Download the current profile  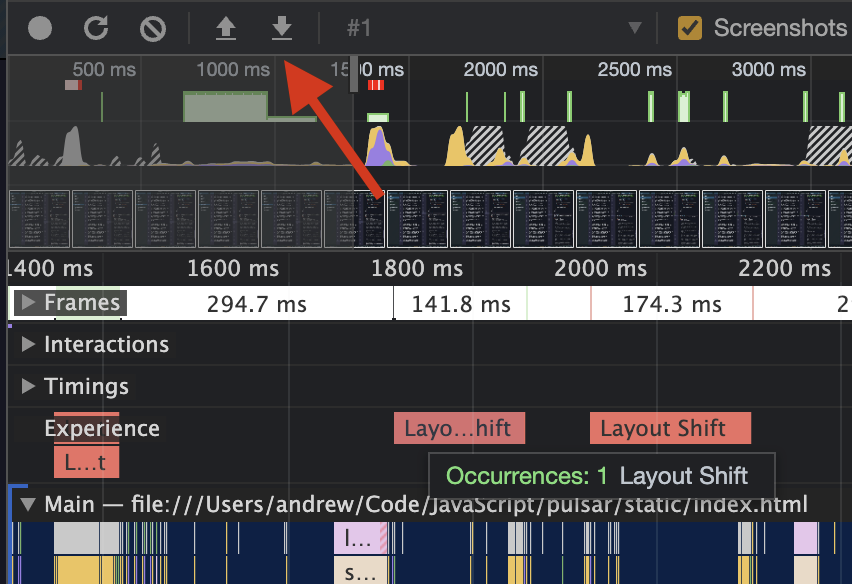[x=281, y=28]
